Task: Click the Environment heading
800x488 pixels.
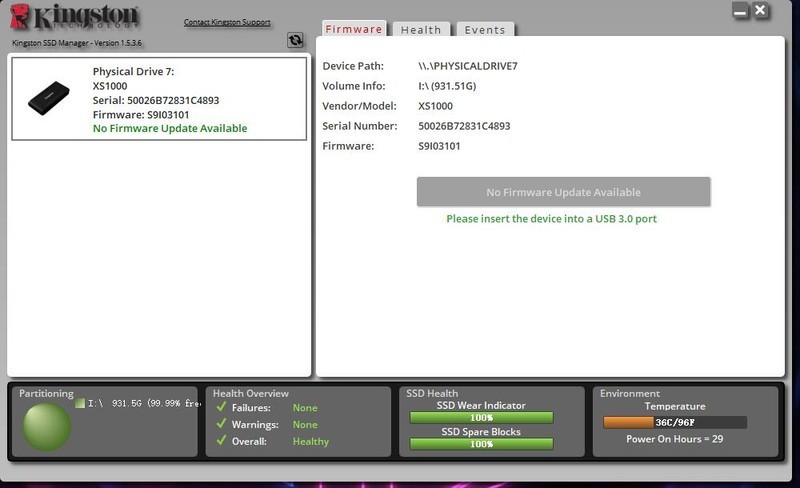Action: [x=630, y=393]
